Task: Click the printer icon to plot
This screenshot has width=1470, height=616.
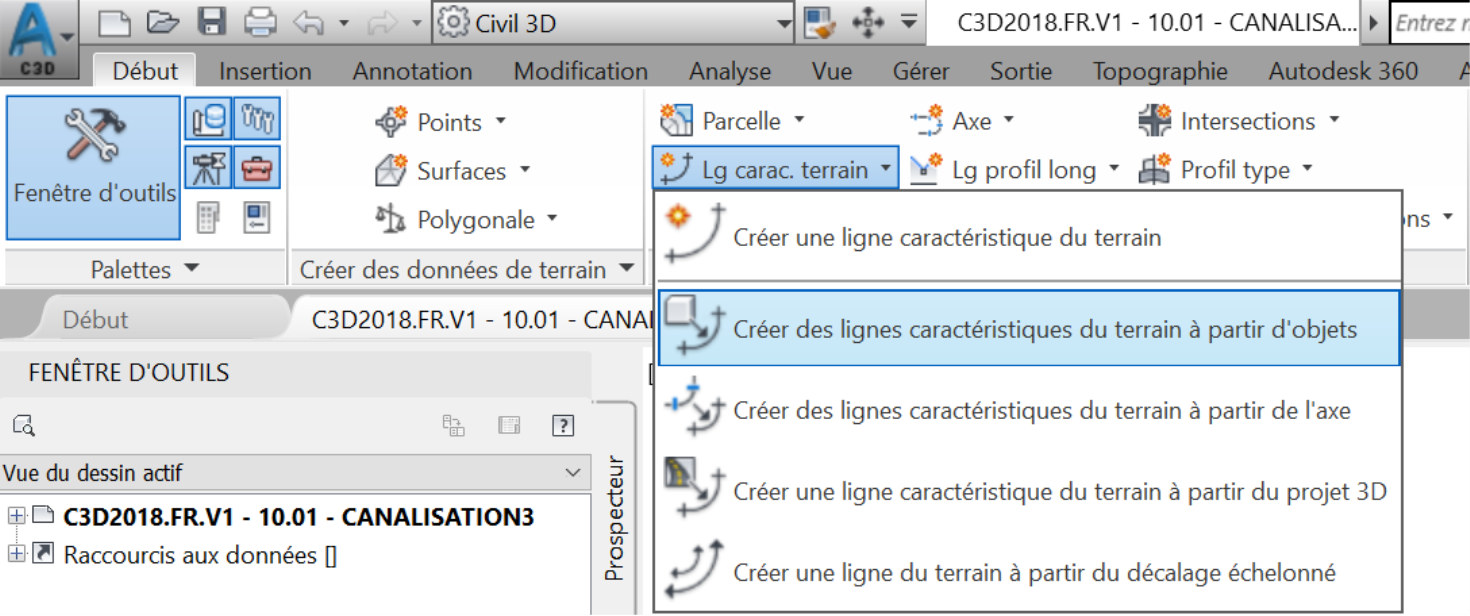Action: pyautogui.click(x=260, y=23)
